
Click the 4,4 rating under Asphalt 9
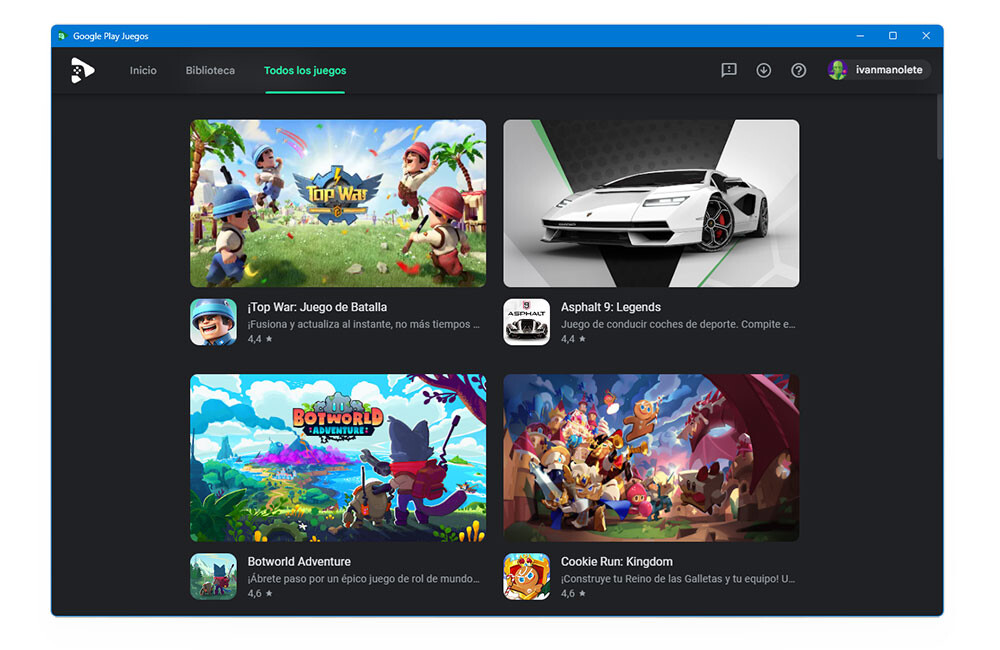(x=573, y=339)
